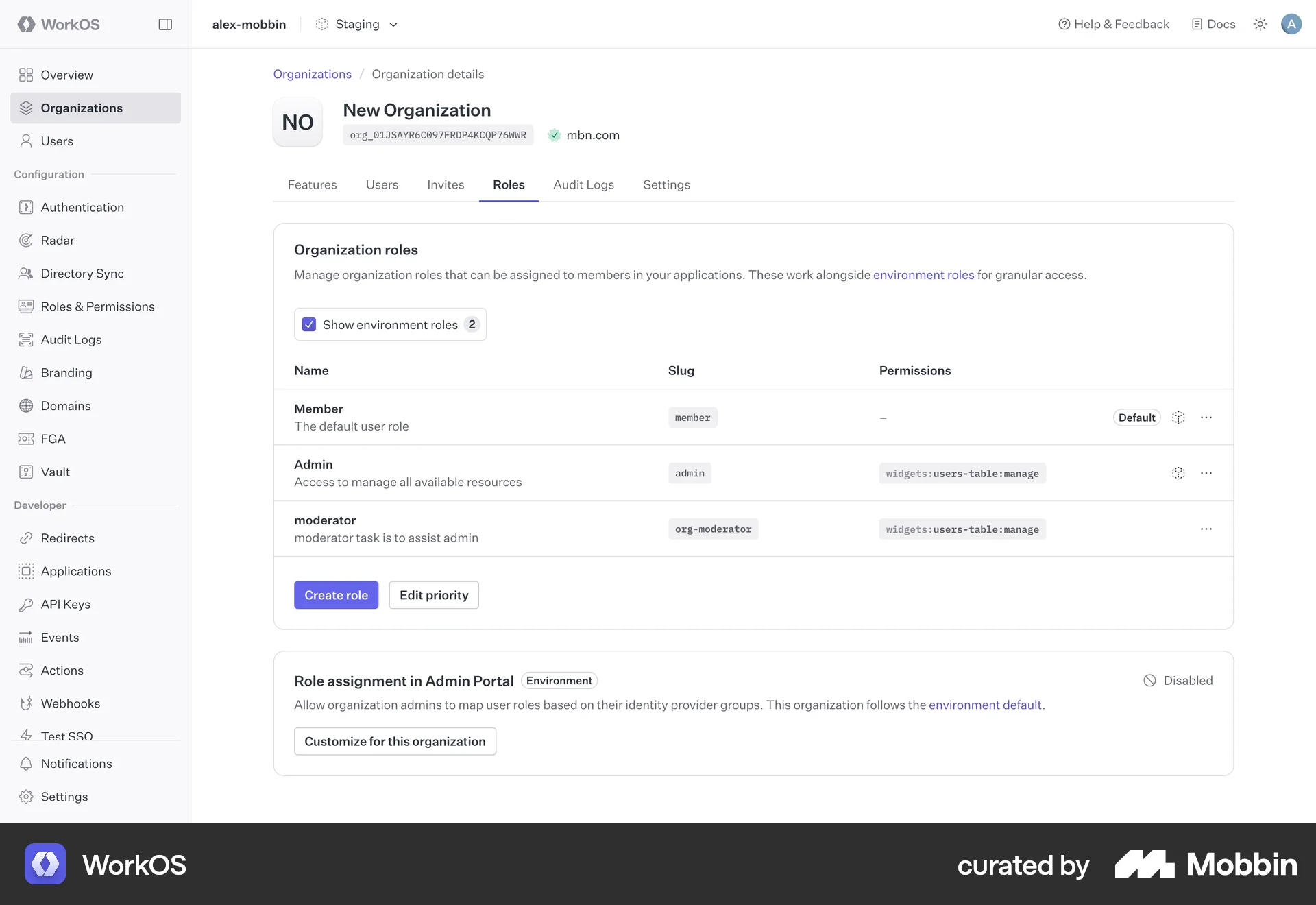The height and width of the screenshot is (905, 1316).
Task: Uncheck Show environment roles
Action: [x=309, y=324]
